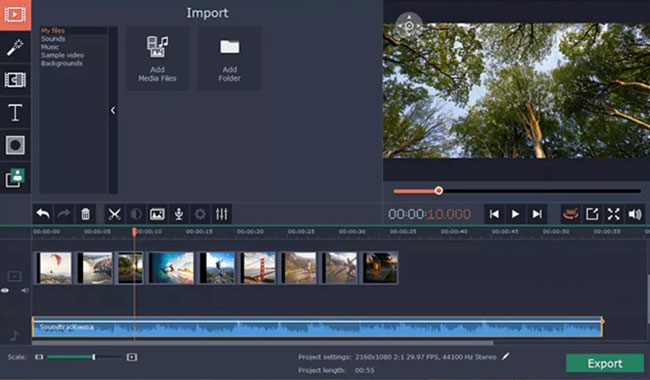This screenshot has width=650, height=380.
Task: Undo the last action
Action: 43,214
